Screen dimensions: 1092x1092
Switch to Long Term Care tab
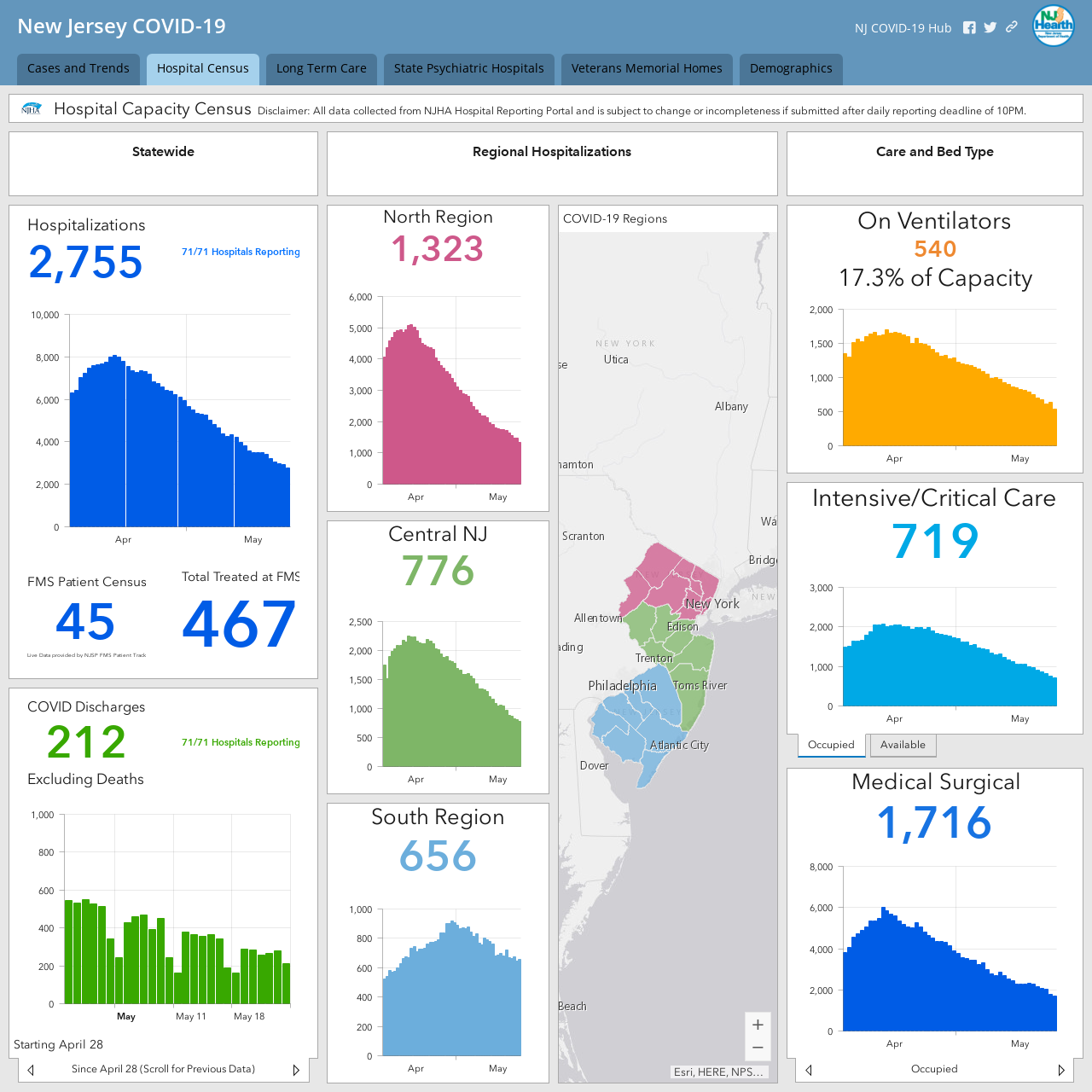pyautogui.click(x=322, y=69)
